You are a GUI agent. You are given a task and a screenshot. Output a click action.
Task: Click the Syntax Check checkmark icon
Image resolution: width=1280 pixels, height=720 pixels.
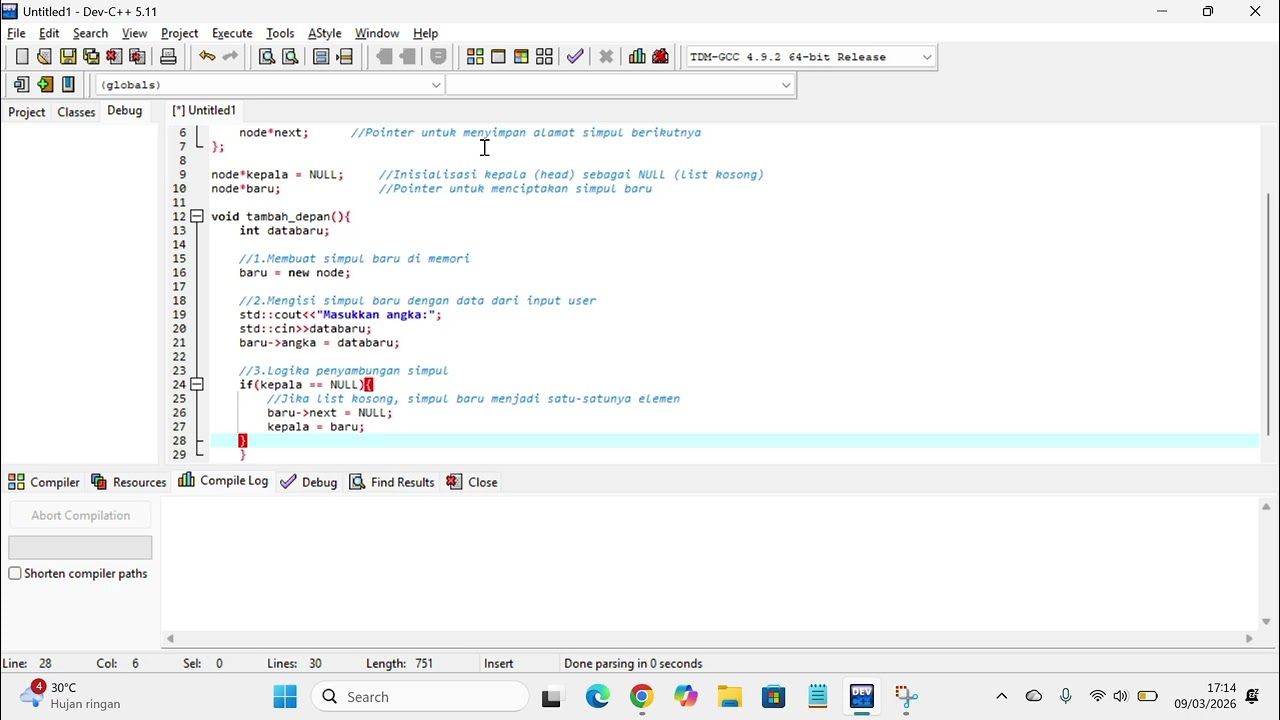[x=575, y=57]
